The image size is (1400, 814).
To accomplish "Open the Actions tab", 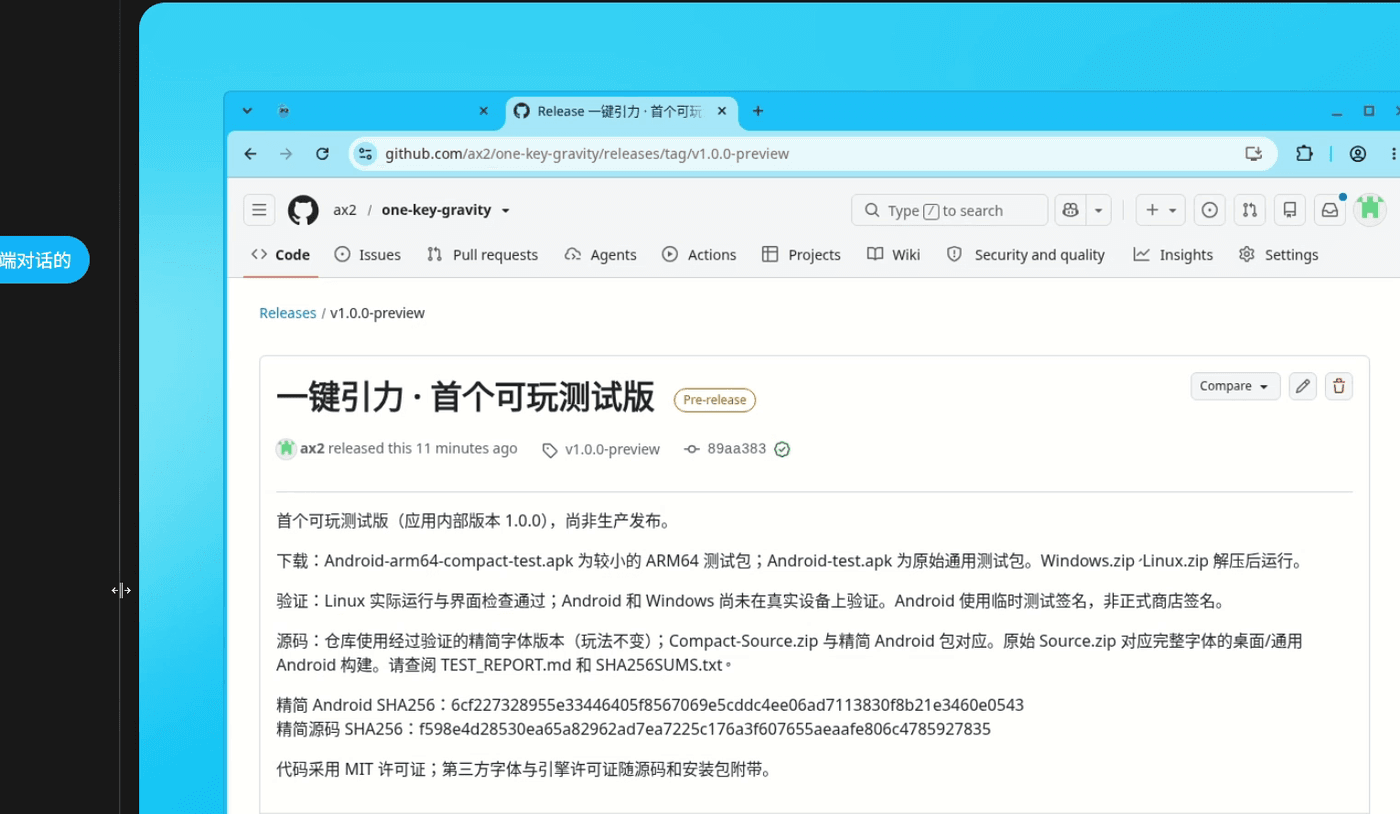I will (699, 255).
